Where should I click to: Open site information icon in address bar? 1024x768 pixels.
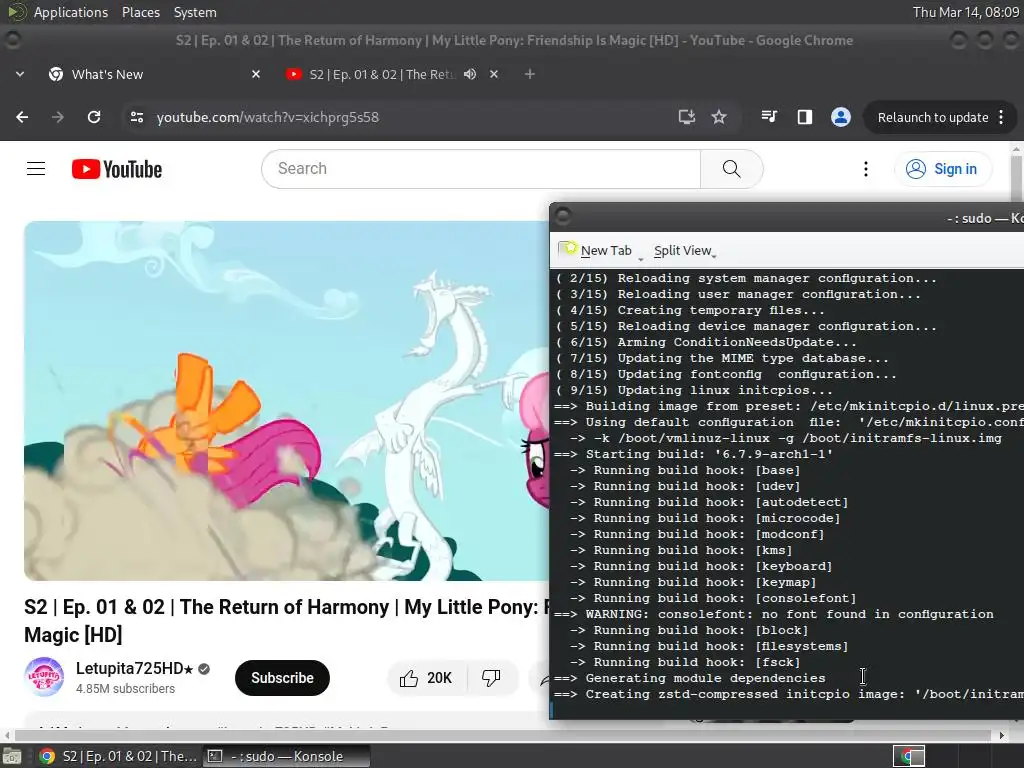pyautogui.click(x=136, y=117)
